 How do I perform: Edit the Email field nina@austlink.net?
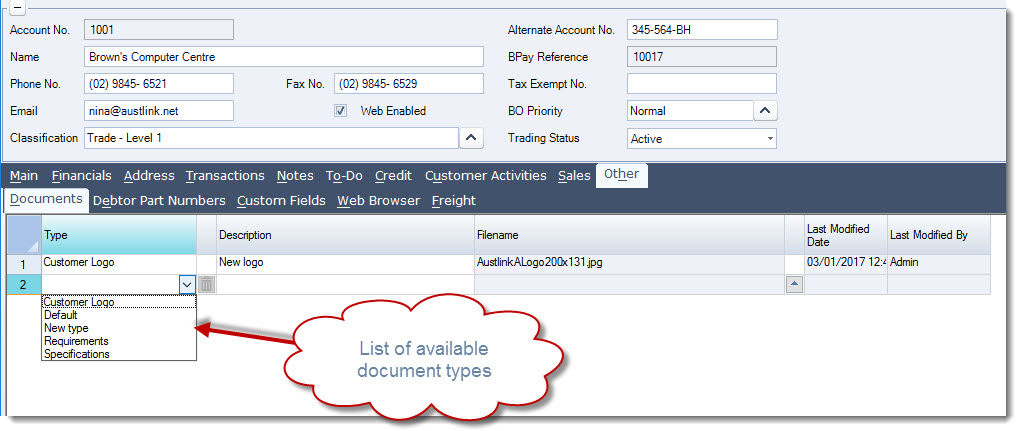point(159,111)
